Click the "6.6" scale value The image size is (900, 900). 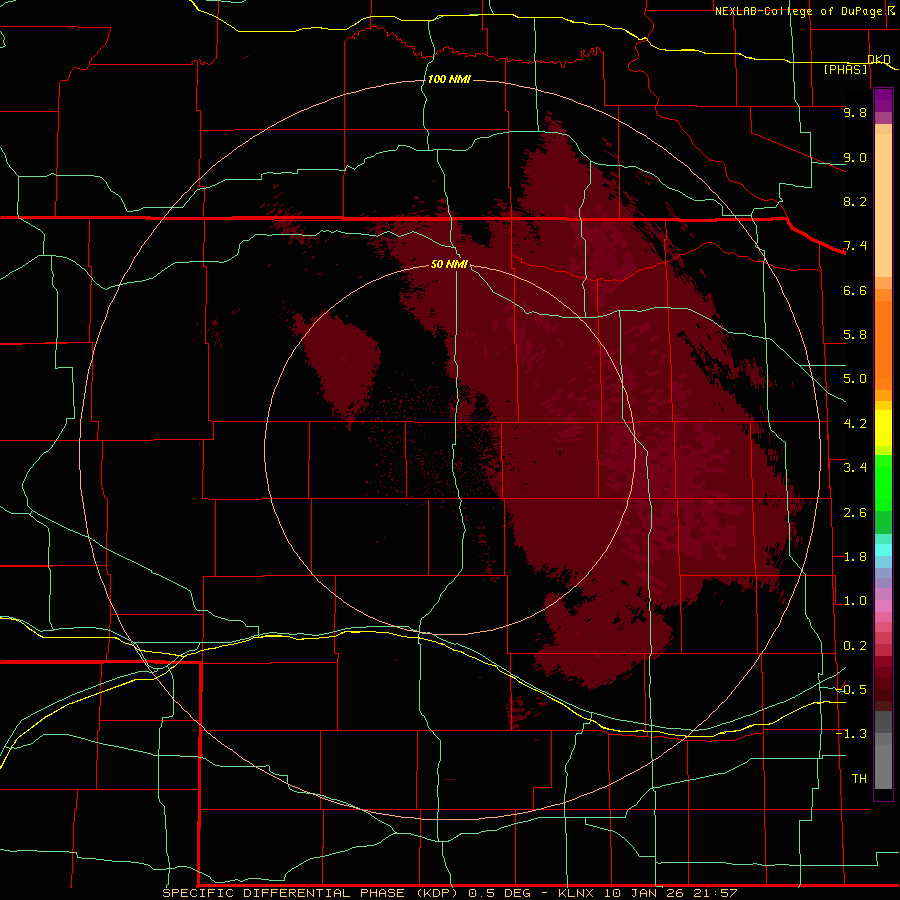pyautogui.click(x=855, y=290)
